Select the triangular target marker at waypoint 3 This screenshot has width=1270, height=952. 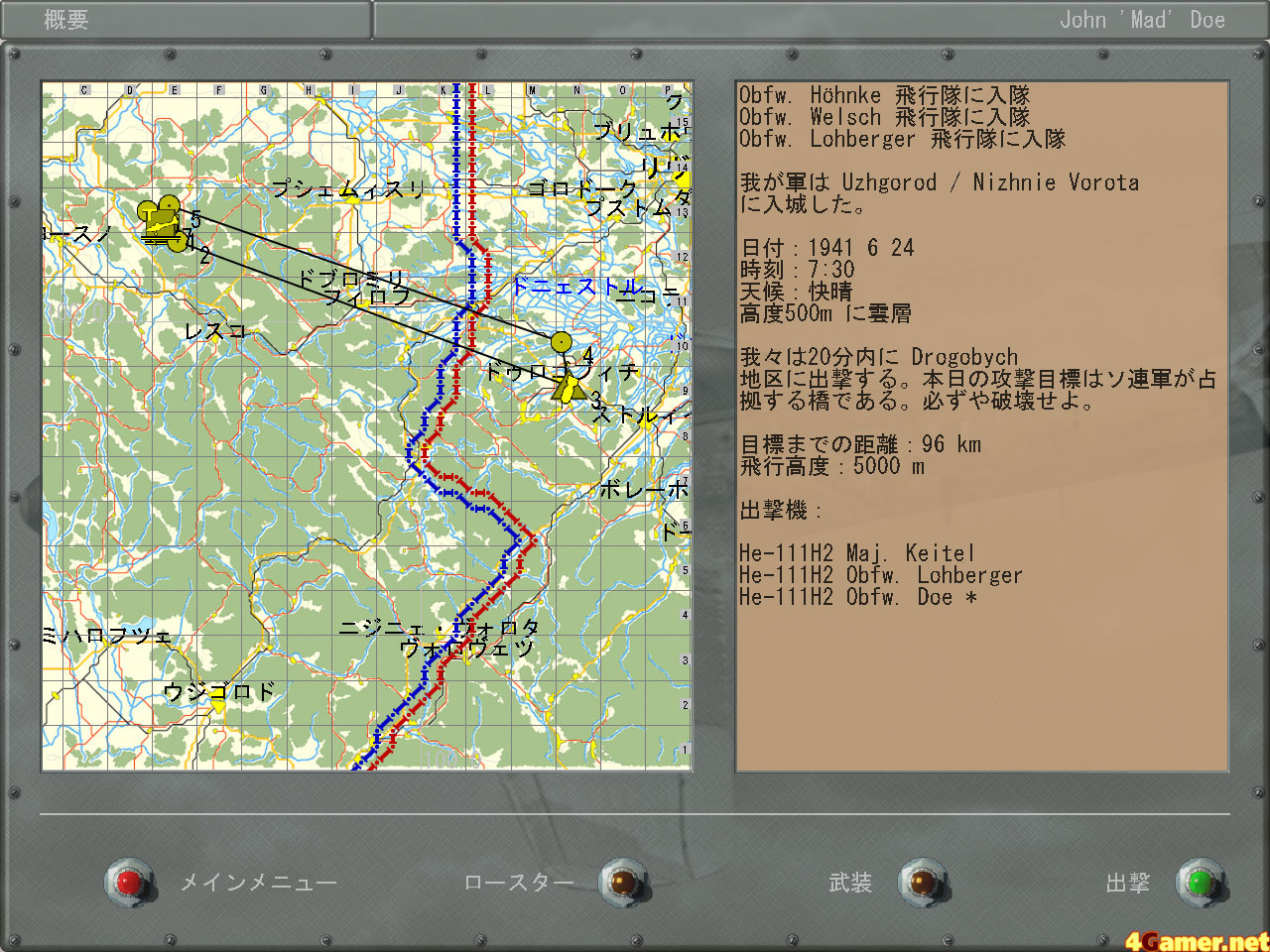click(x=569, y=386)
